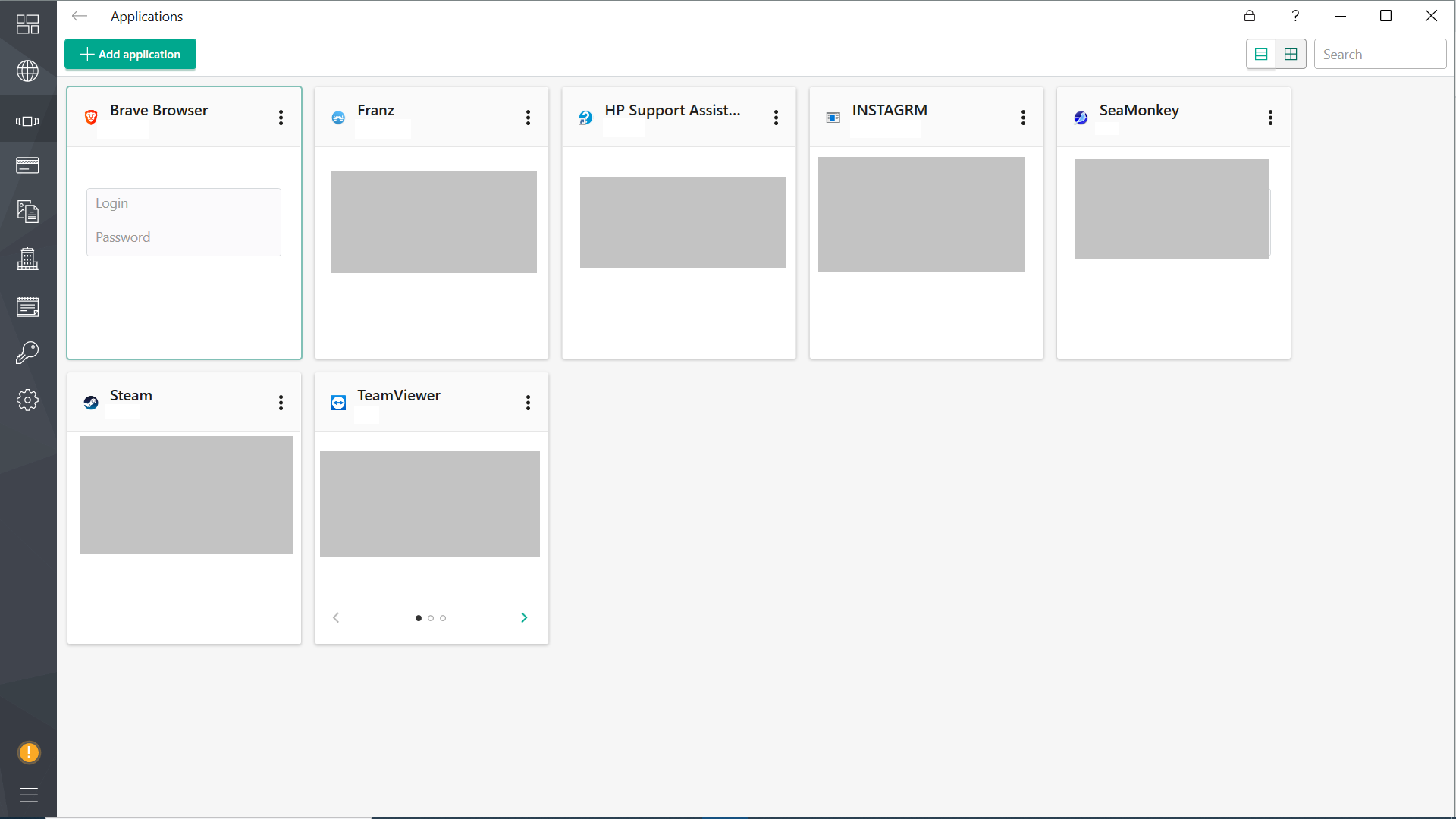Click the Add application button

pos(130,55)
